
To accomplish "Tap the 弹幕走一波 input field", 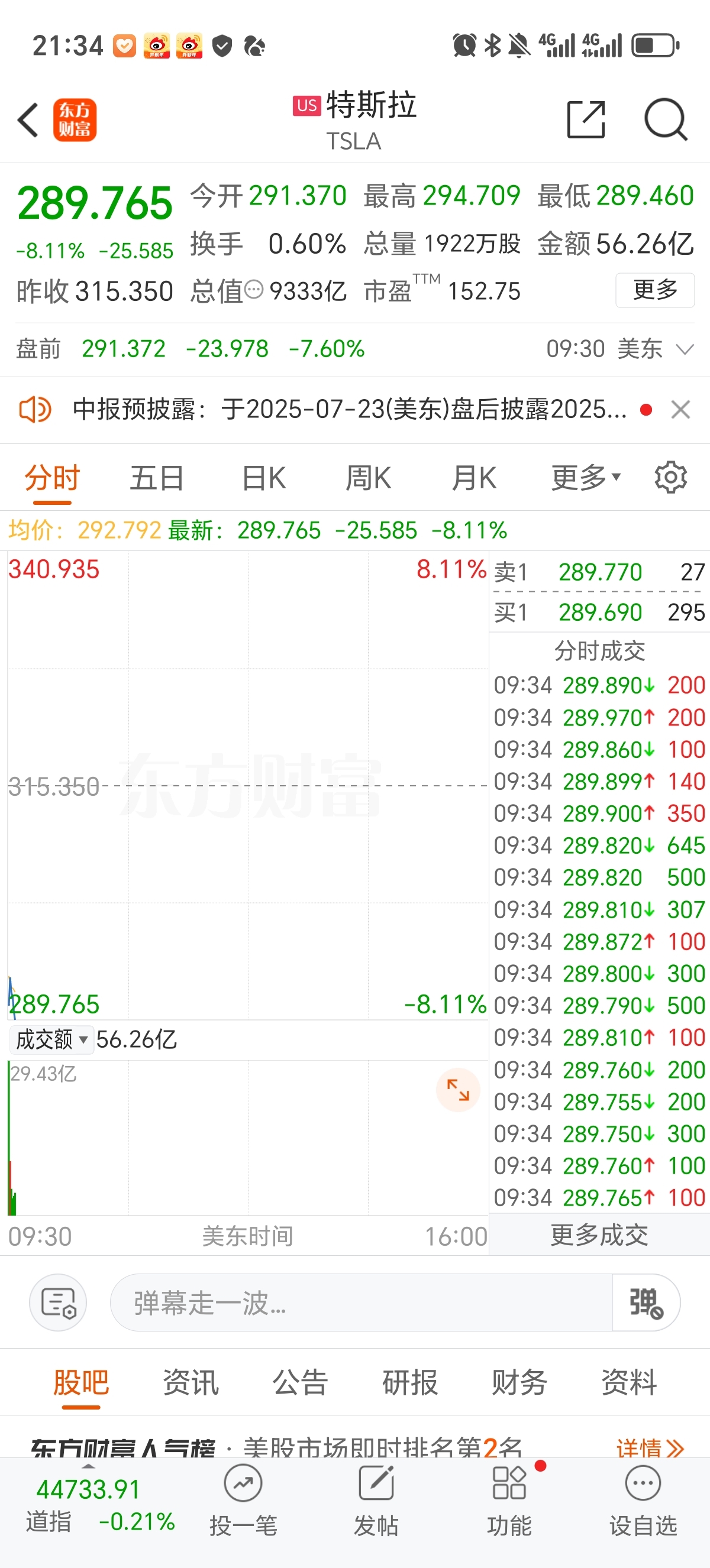I will 360,1303.
